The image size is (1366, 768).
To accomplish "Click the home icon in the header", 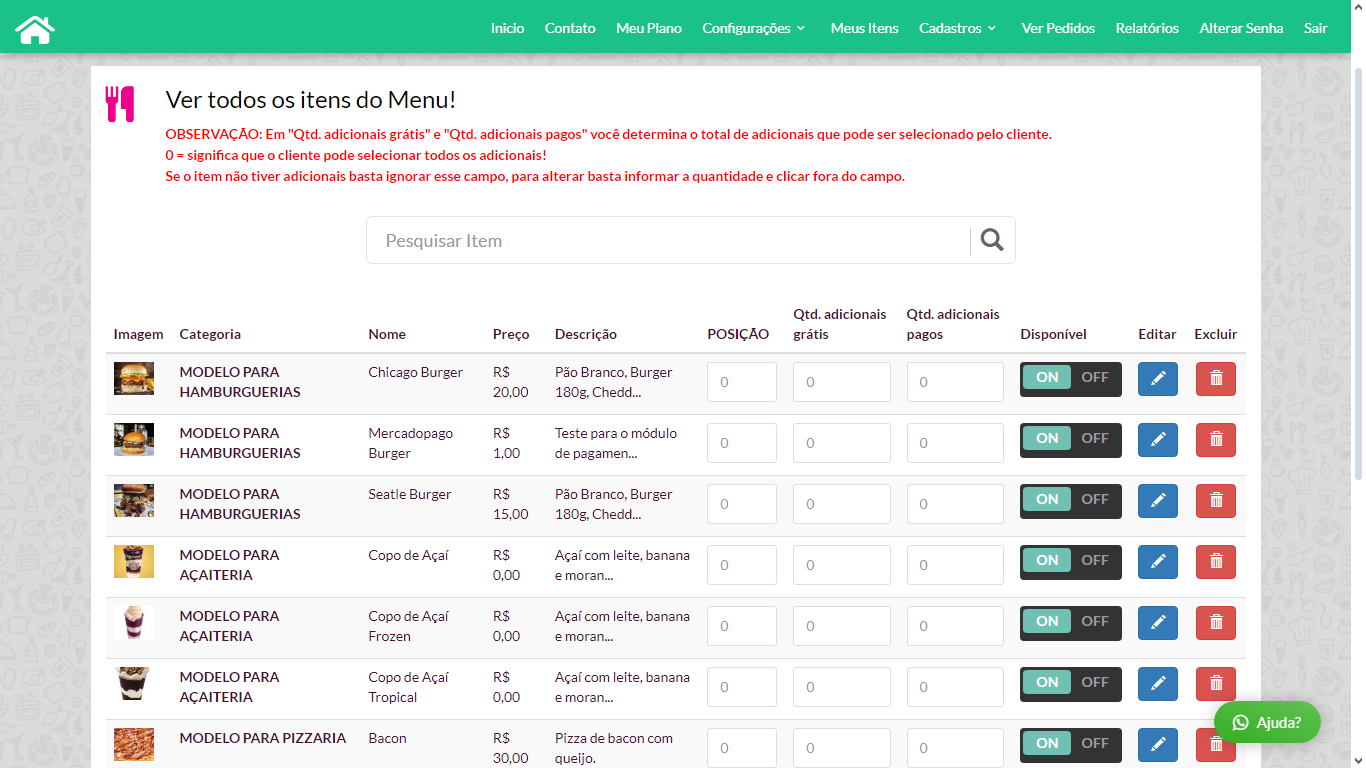I will [35, 29].
